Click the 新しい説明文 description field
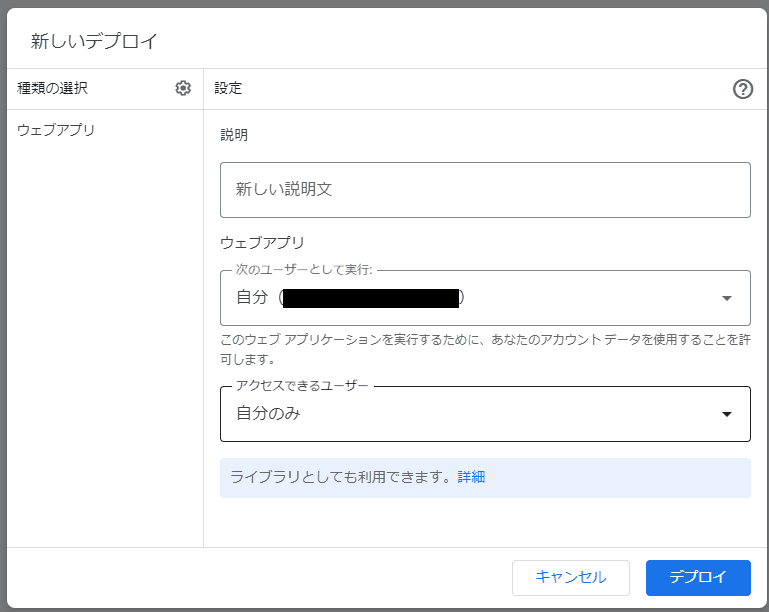This screenshot has width=769, height=612. [x=485, y=189]
